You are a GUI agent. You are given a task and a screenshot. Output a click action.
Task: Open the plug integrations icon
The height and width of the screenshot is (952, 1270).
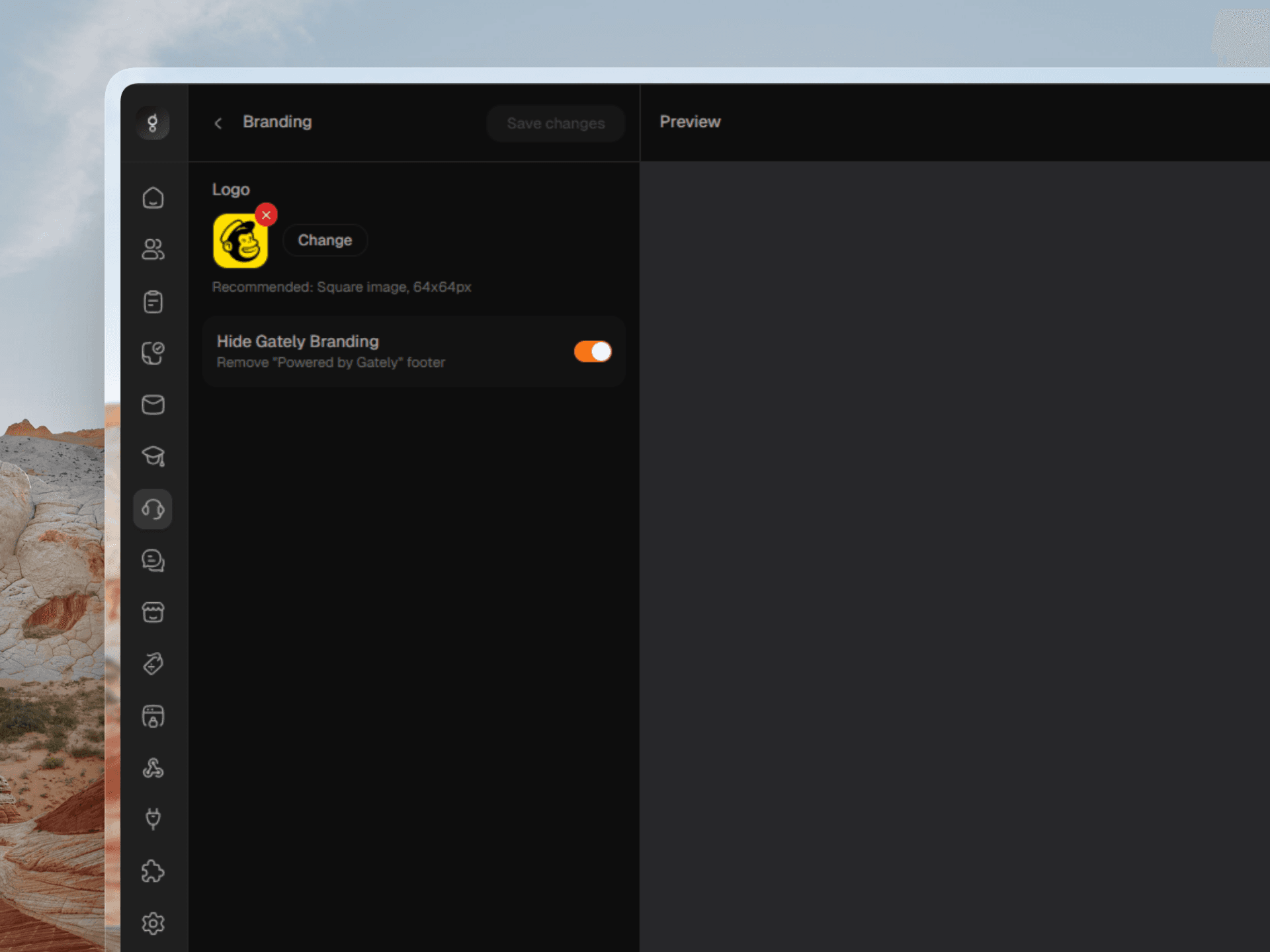tap(153, 819)
